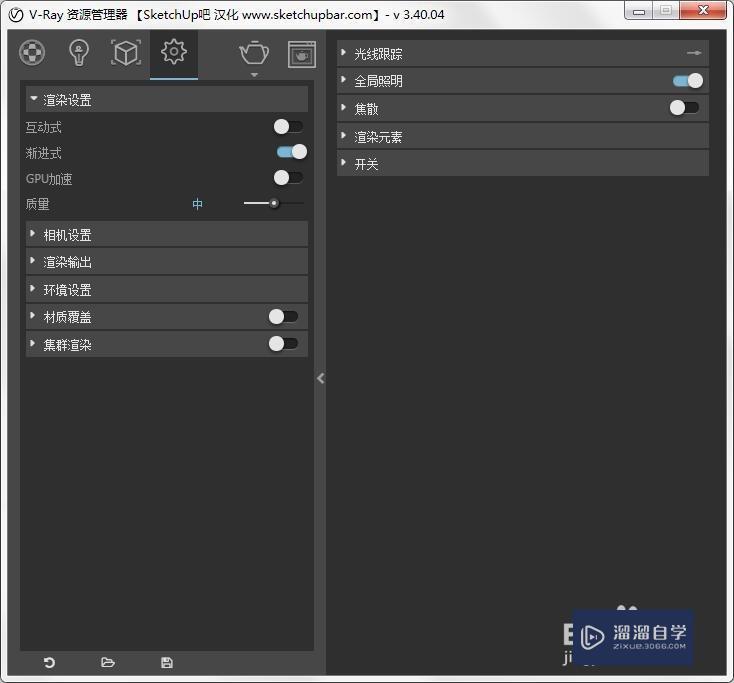This screenshot has width=734, height=683.
Task: Close the V-Ray asset manager window
Action: (x=703, y=10)
